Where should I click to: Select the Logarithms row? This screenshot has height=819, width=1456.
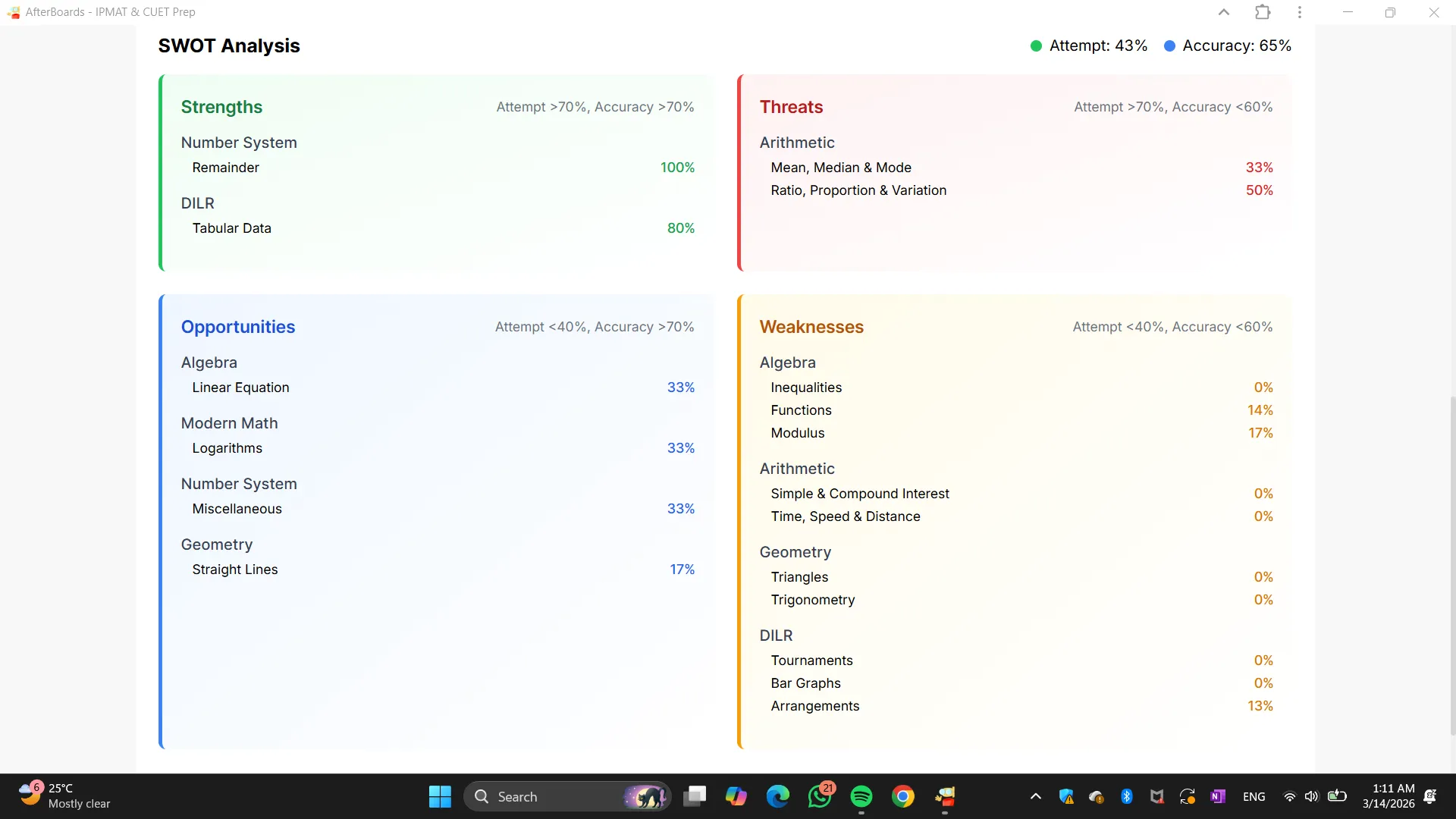pos(443,448)
